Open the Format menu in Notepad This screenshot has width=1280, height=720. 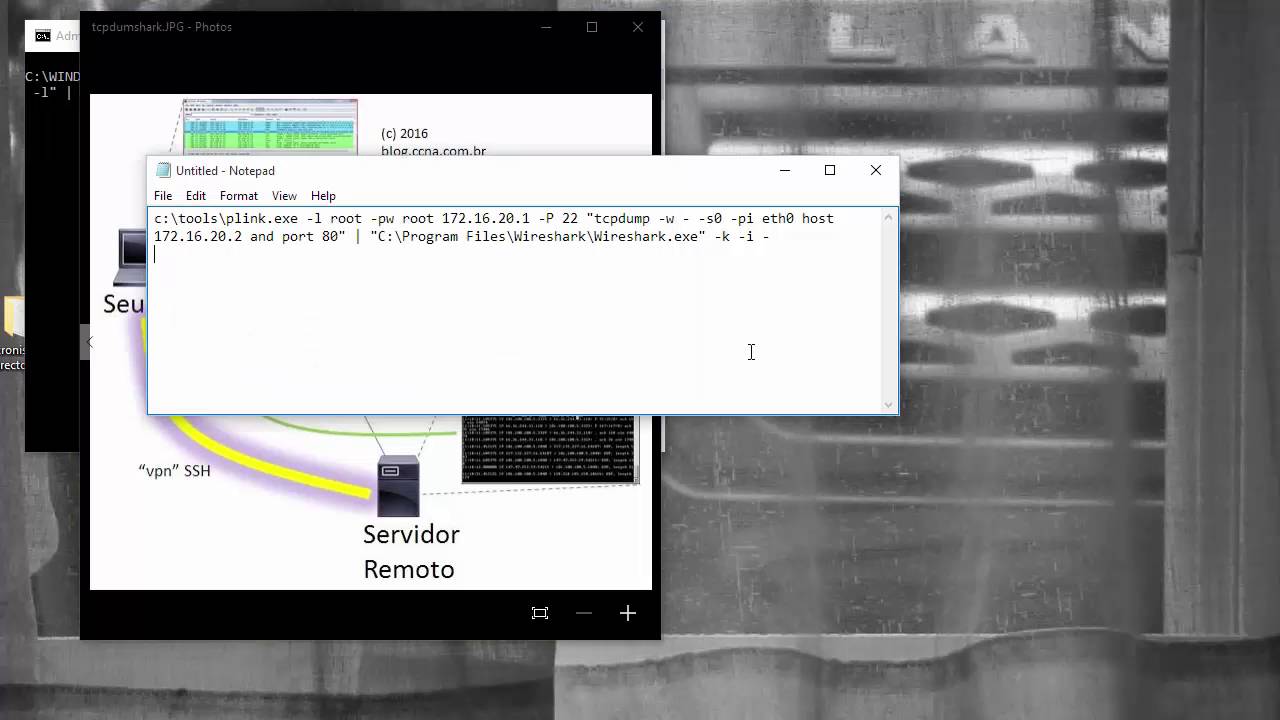coord(239,196)
